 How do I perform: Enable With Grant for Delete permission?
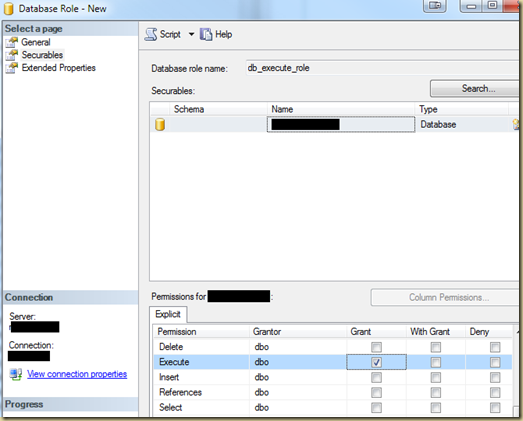[x=436, y=347]
